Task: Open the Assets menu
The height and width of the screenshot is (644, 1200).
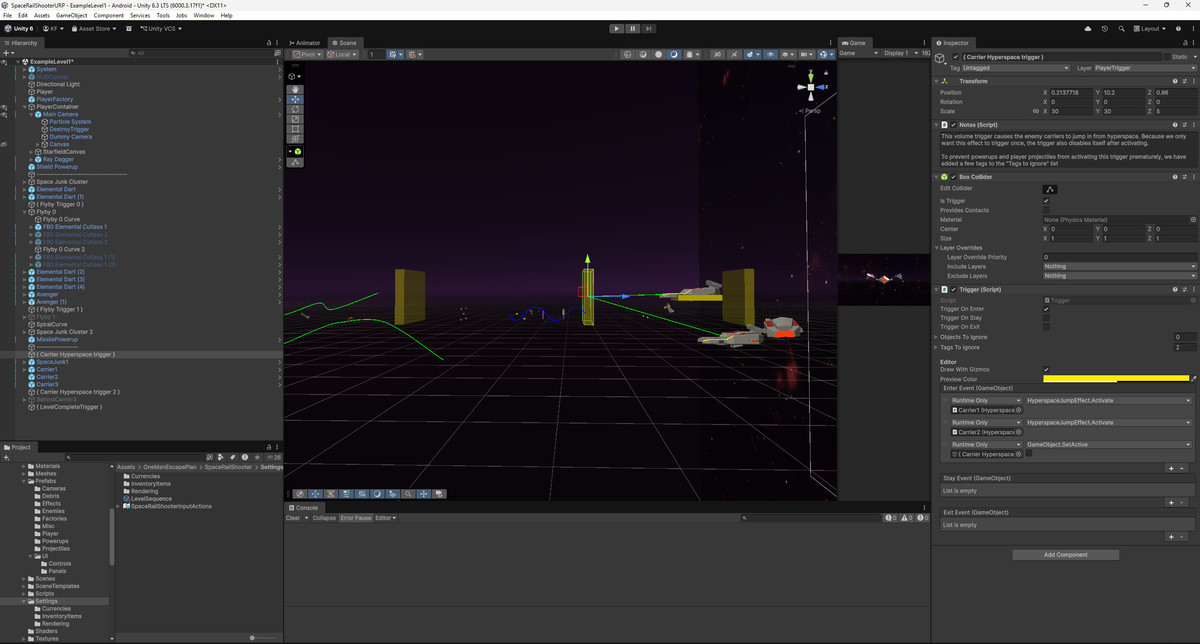Action: click(x=41, y=16)
